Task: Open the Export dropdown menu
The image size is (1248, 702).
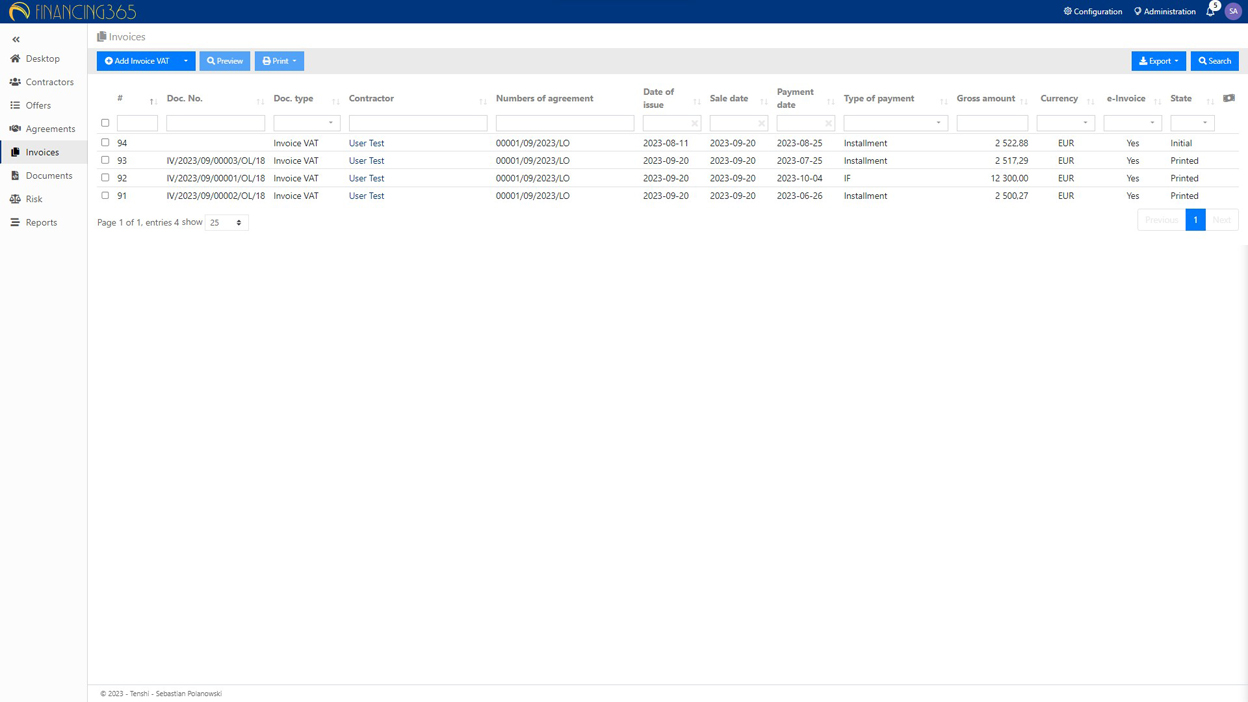Action: click(x=1158, y=61)
